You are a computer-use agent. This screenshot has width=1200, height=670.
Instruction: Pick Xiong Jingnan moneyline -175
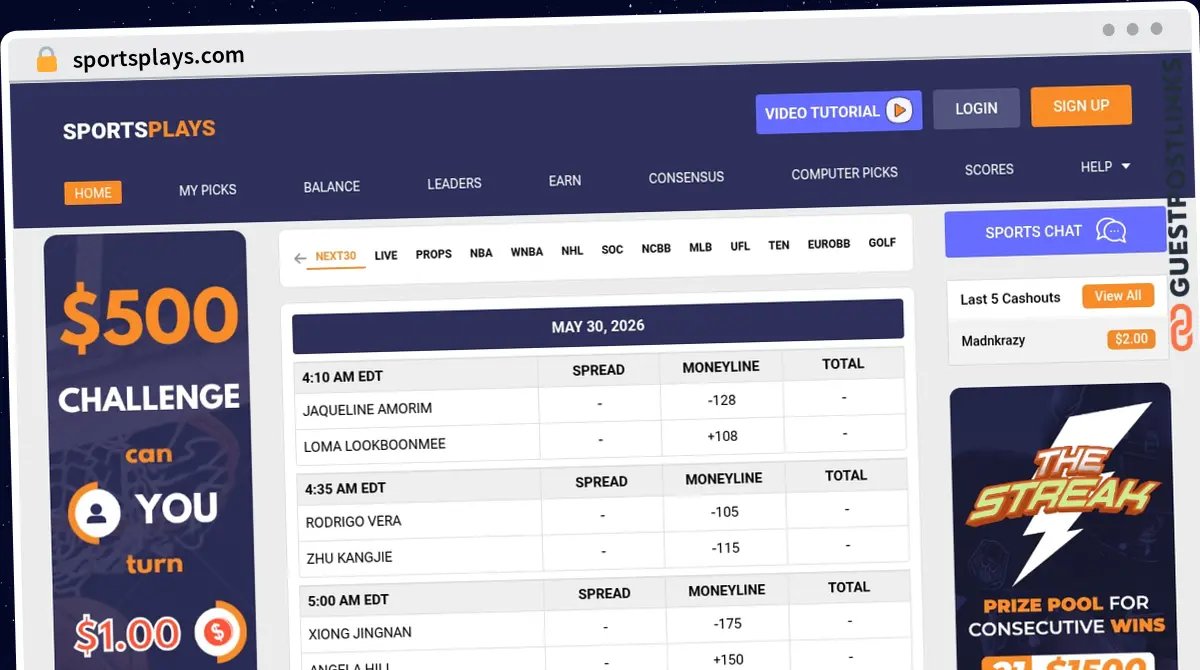(x=727, y=624)
